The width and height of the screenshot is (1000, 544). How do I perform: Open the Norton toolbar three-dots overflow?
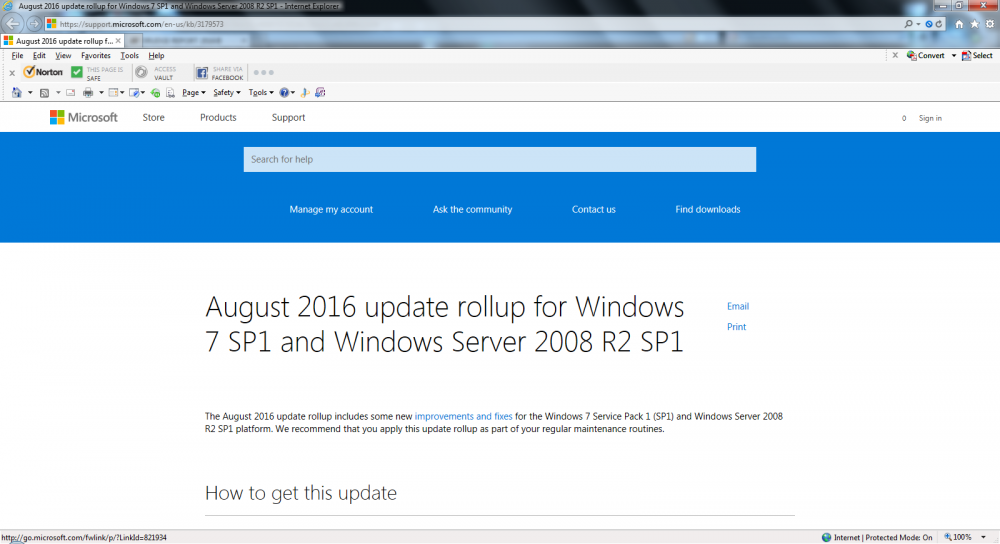[263, 73]
